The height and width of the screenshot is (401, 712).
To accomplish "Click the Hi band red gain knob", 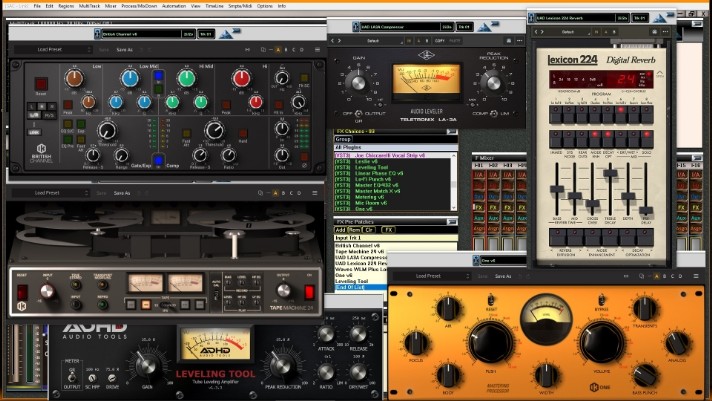I will (242, 78).
